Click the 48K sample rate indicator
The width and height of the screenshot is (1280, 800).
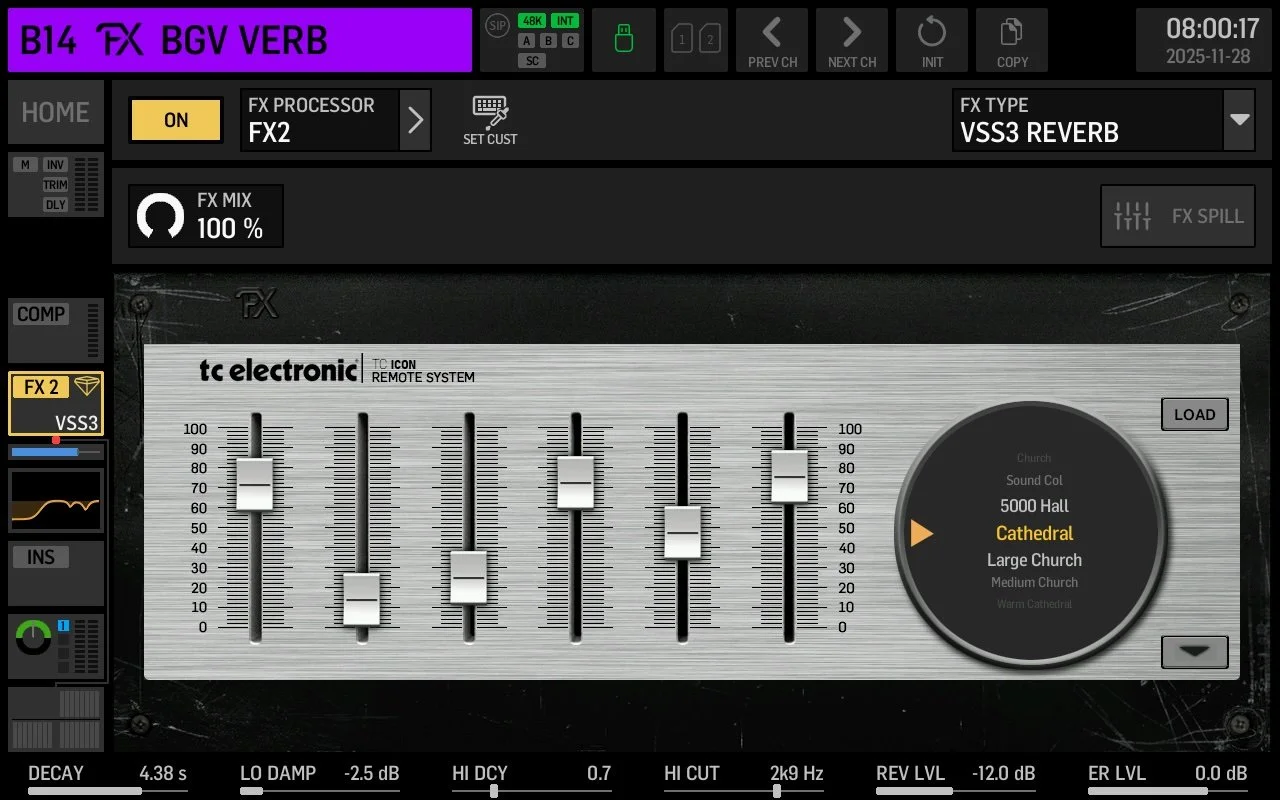coord(531,21)
